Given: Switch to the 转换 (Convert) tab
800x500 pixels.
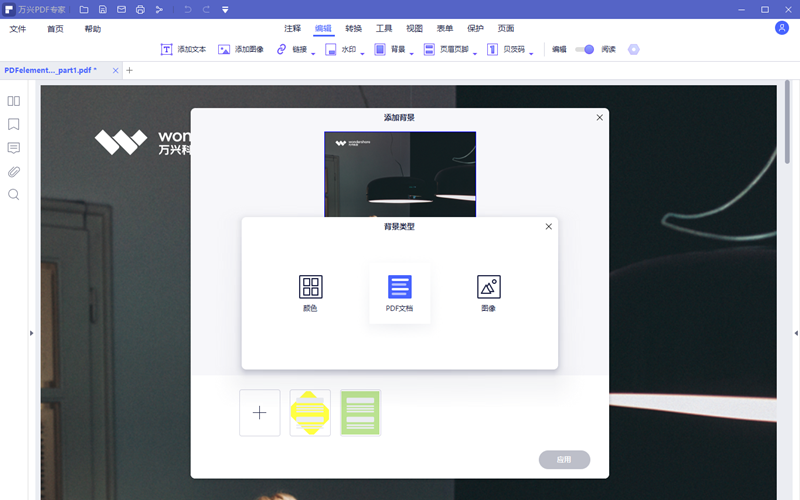Looking at the screenshot, I should pos(354,29).
